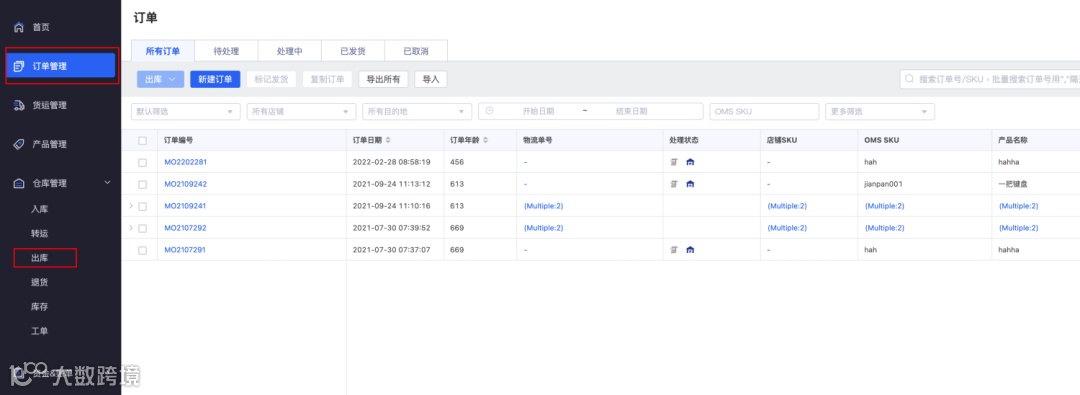Click the 标记发货 button
The height and width of the screenshot is (395, 1080).
pos(271,79)
